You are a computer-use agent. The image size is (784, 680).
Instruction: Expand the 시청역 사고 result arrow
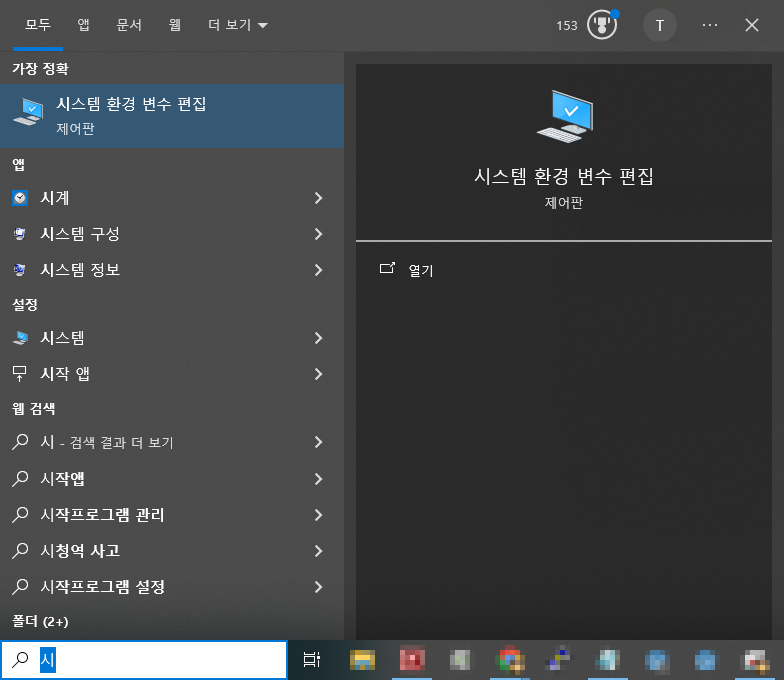point(318,551)
